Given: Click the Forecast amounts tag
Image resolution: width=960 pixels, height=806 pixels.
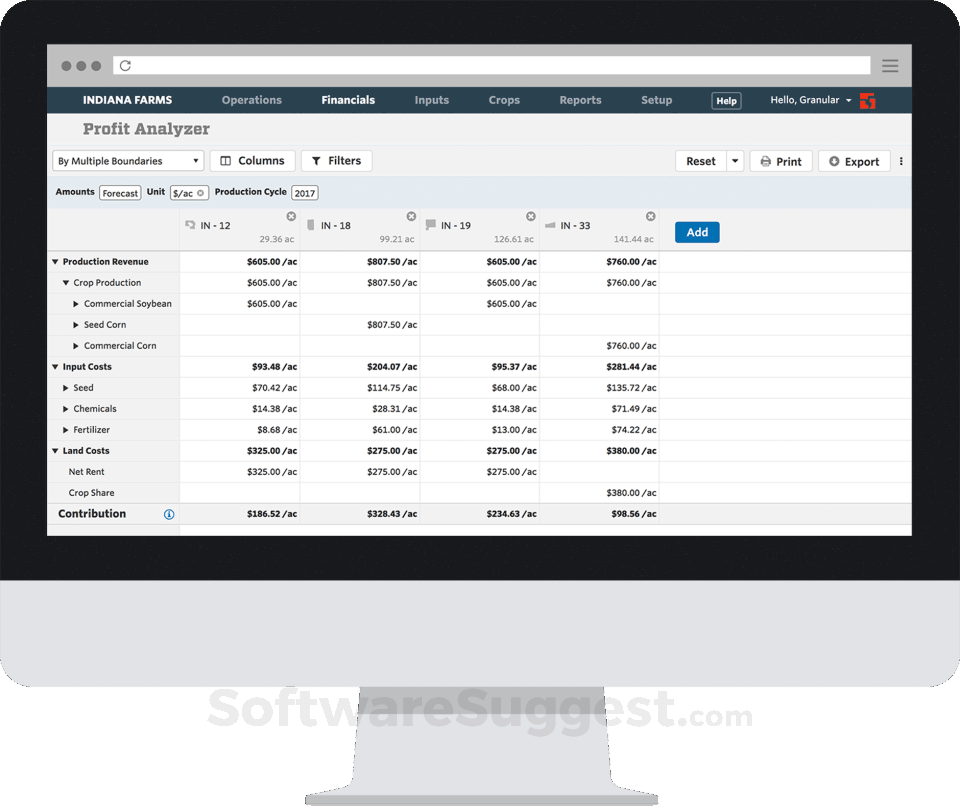Looking at the screenshot, I should point(120,193).
